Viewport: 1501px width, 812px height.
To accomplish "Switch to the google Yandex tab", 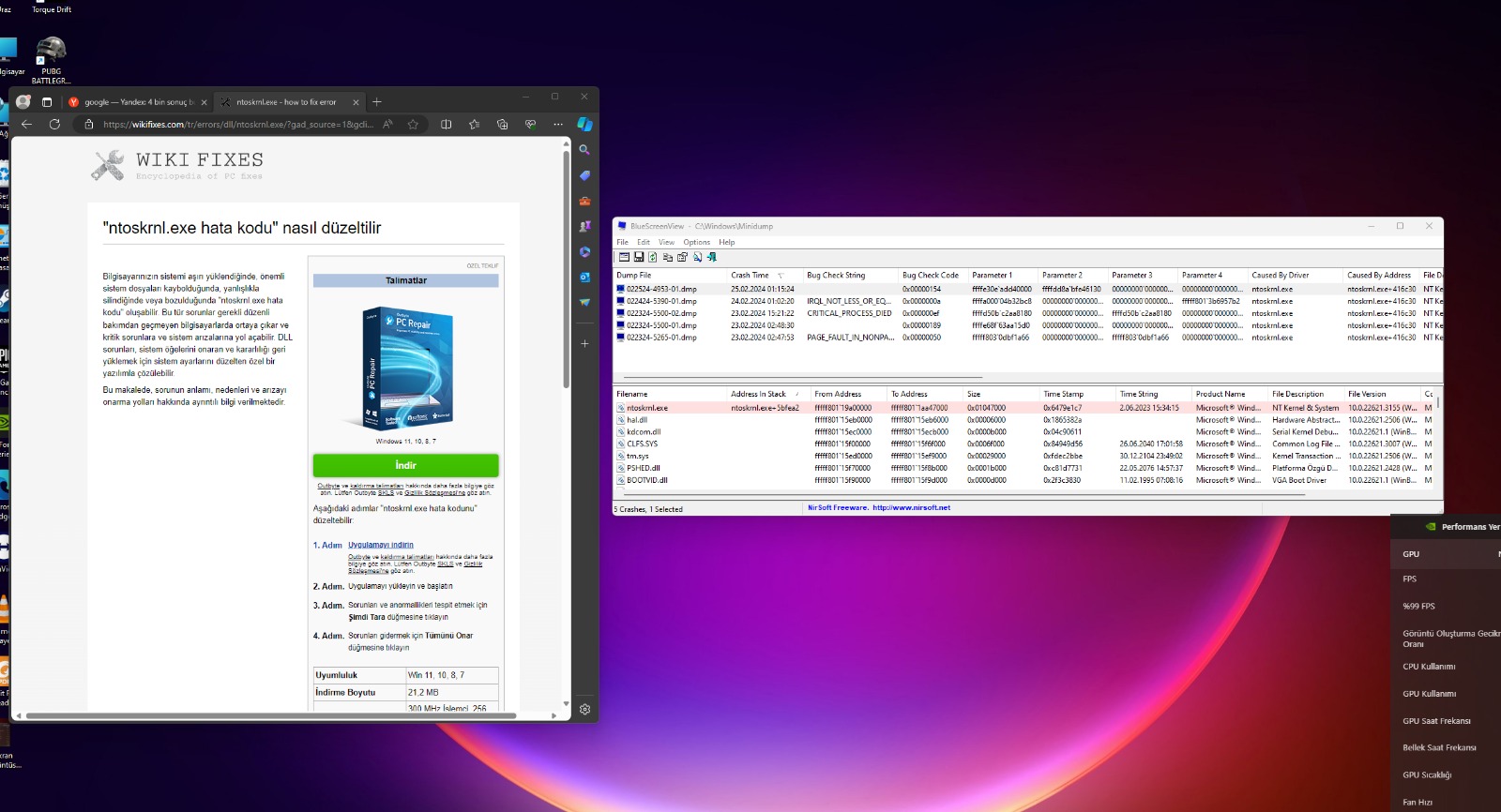I will 138,102.
